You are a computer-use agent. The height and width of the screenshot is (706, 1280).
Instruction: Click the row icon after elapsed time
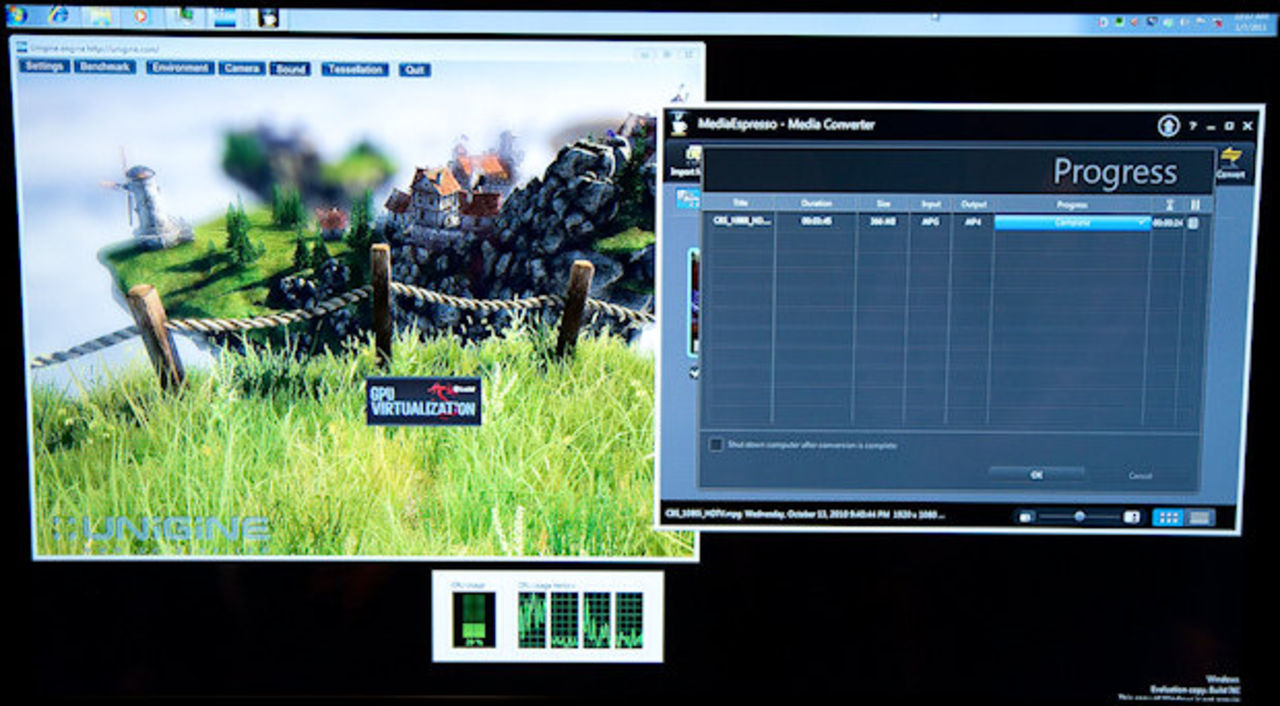coord(1192,223)
